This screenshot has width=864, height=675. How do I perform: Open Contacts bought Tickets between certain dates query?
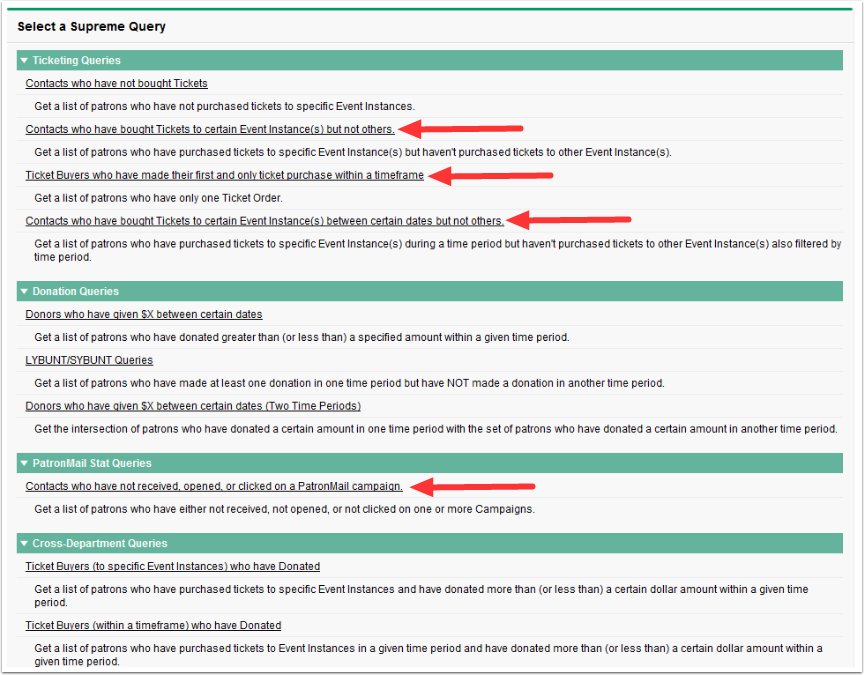(264, 220)
